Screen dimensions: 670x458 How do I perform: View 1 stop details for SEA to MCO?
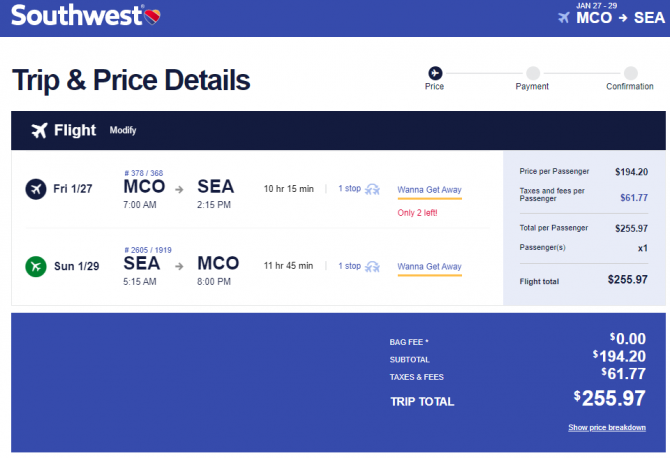click(x=350, y=266)
